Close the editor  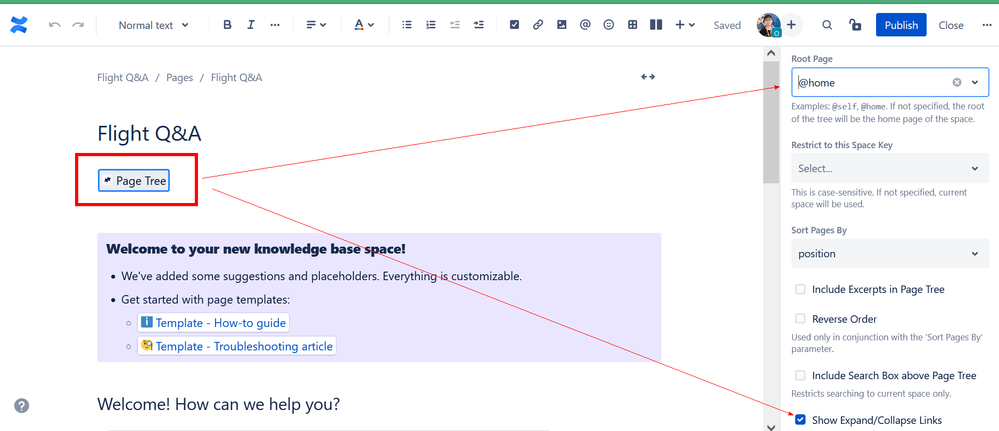[951, 25]
